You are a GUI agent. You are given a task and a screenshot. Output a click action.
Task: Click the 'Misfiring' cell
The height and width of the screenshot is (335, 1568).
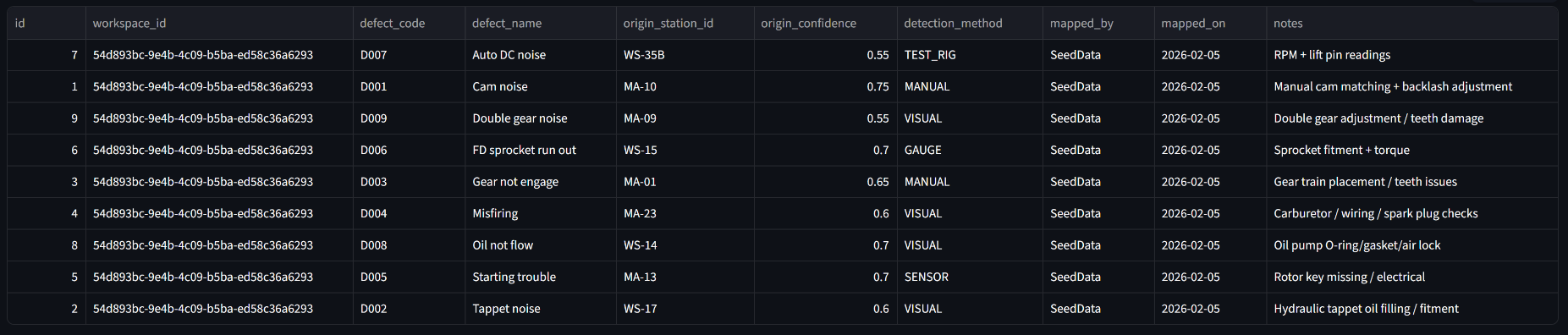coord(541,213)
